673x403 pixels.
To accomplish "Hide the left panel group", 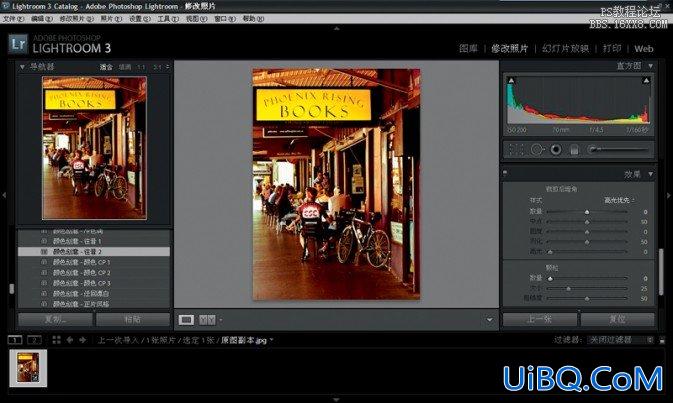I will point(3,195).
